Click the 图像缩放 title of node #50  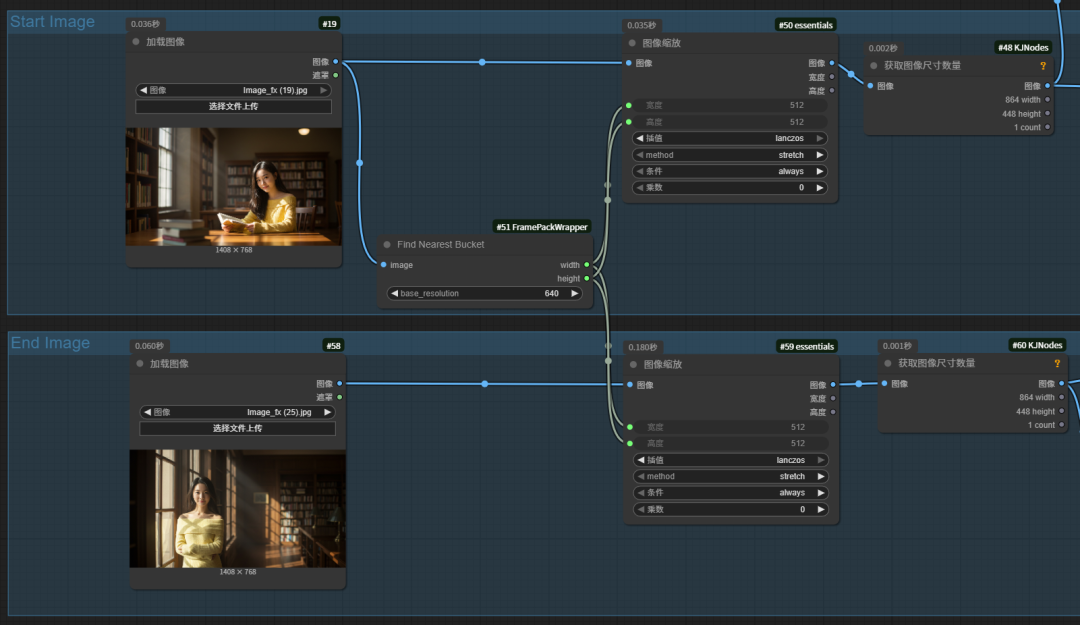(x=661, y=43)
